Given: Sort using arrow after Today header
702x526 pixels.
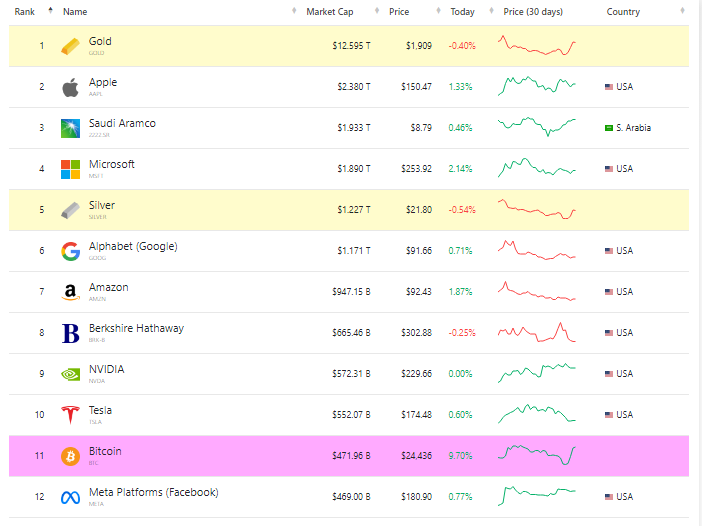Looking at the screenshot, I should (x=492, y=10).
